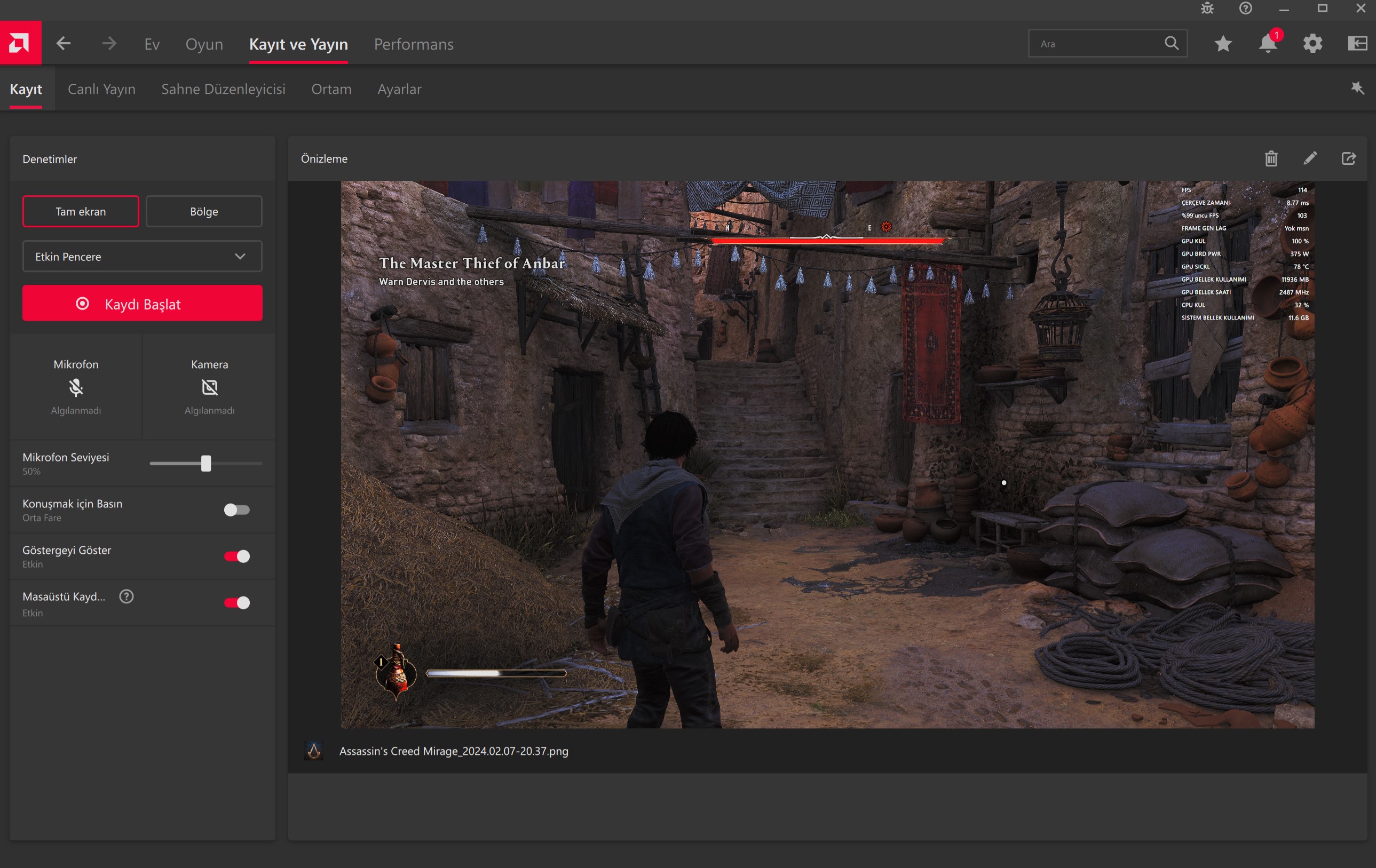Switch to the Performans tab
This screenshot has height=868, width=1376.
414,44
